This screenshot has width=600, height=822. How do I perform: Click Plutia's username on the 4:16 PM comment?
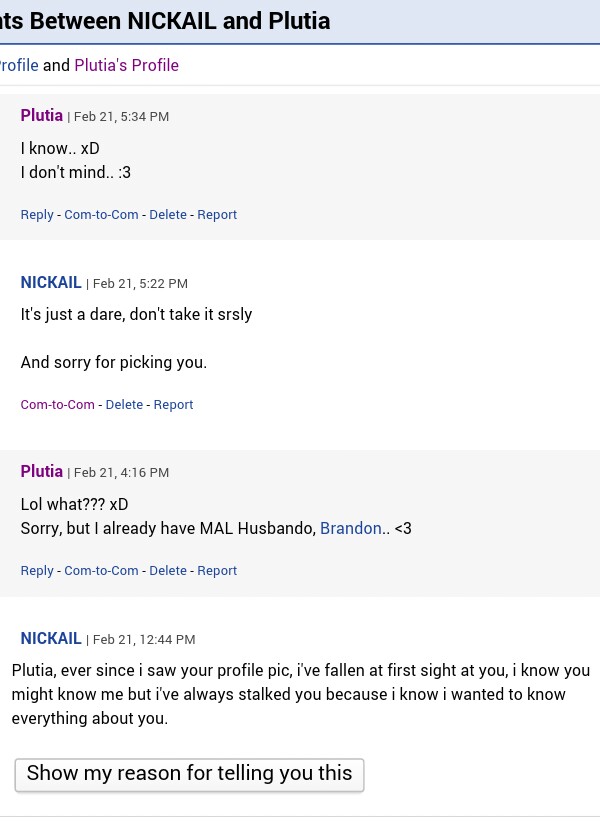pyautogui.click(x=42, y=471)
